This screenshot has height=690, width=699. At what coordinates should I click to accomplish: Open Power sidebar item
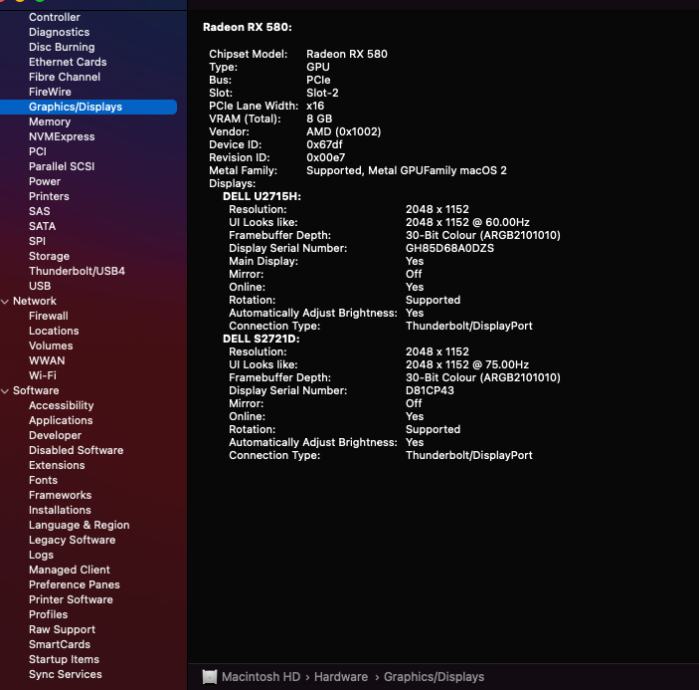[x=45, y=181]
